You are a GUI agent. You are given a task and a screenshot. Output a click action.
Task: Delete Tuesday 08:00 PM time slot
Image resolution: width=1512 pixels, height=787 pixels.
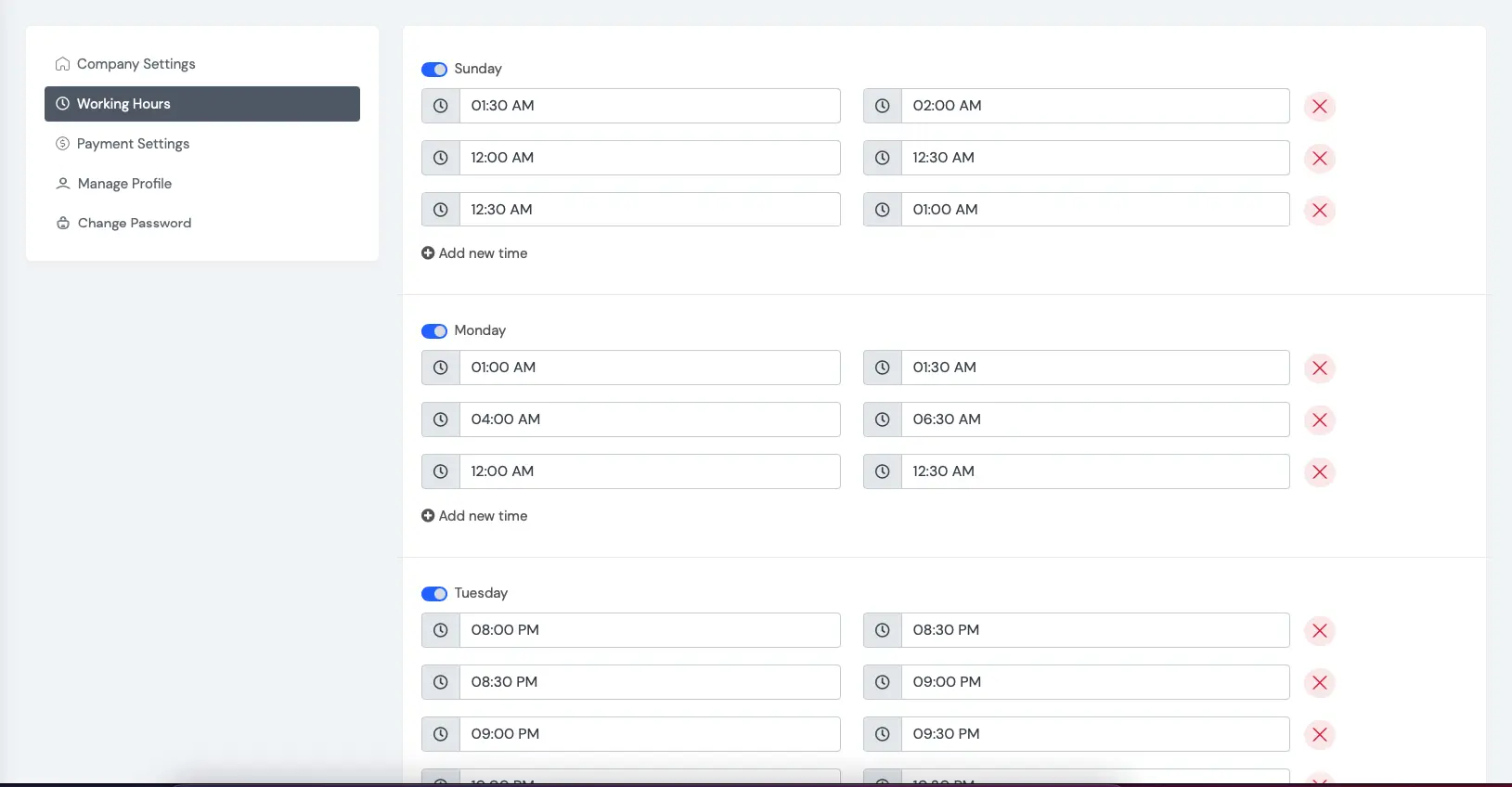(1319, 631)
